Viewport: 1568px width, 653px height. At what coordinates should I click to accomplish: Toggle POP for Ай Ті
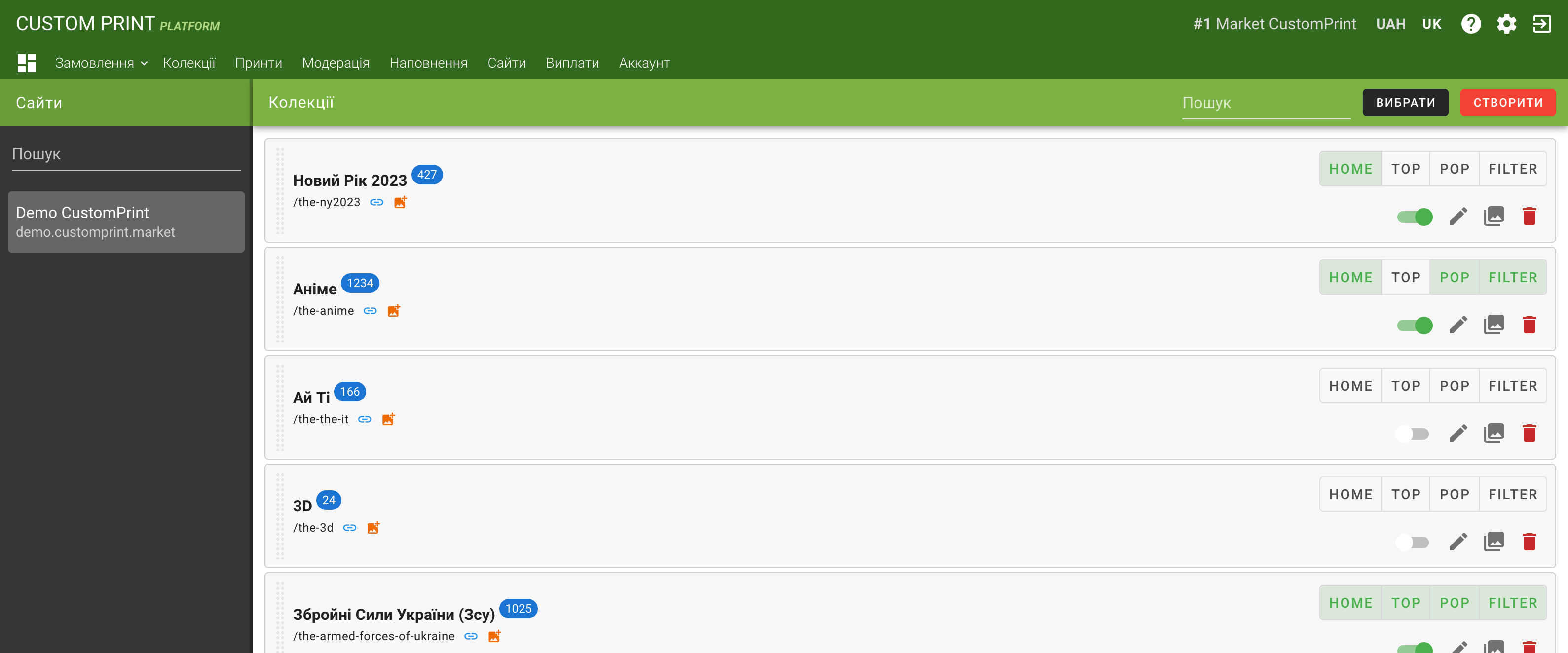tap(1454, 386)
